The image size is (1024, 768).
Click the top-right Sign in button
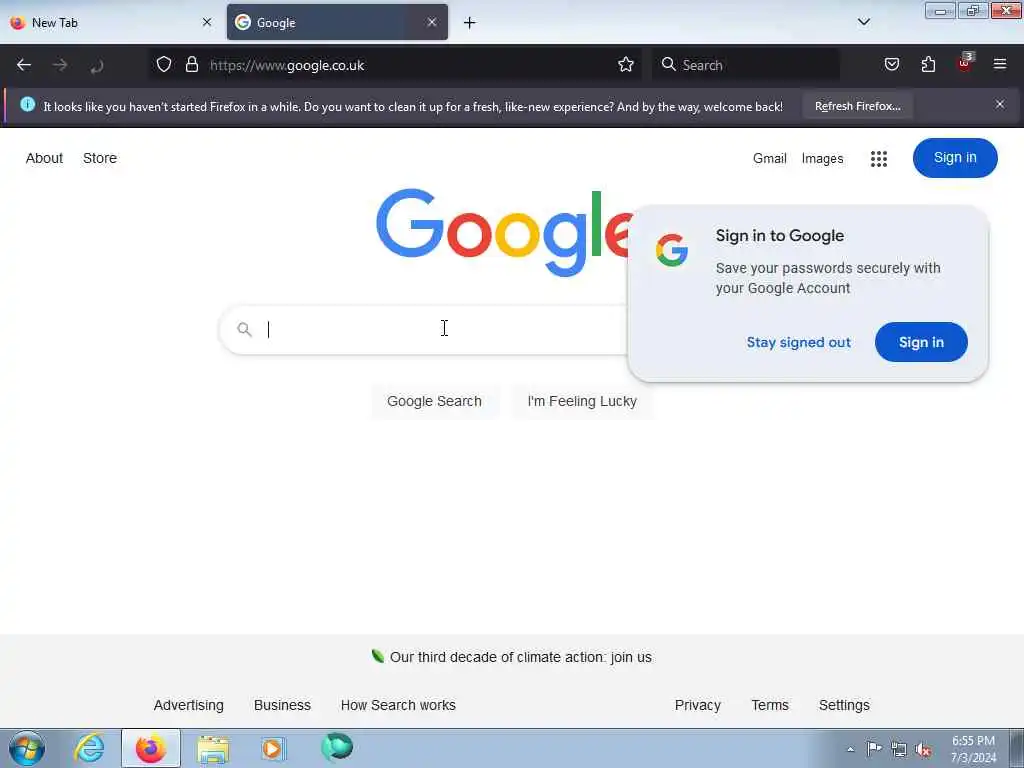[955, 157]
